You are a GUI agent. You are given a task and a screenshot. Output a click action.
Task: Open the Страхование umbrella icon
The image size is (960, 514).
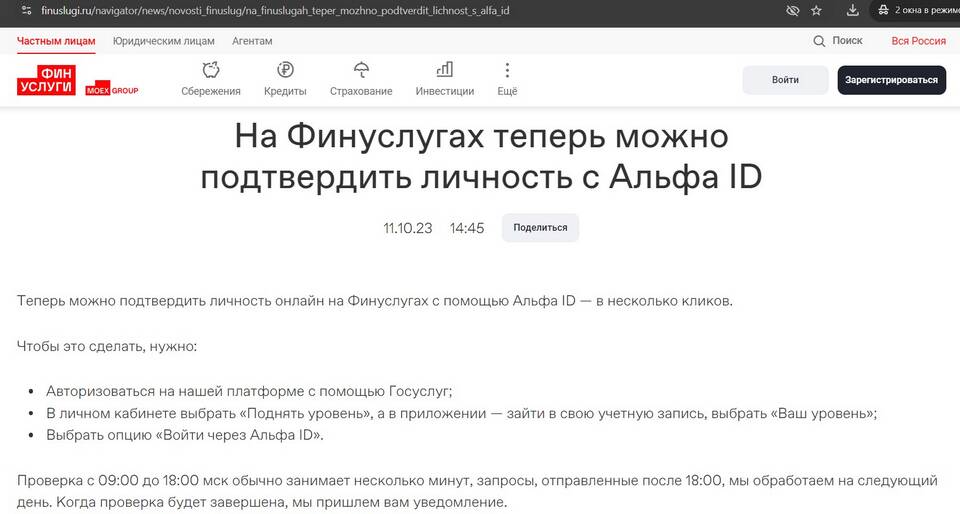361,70
